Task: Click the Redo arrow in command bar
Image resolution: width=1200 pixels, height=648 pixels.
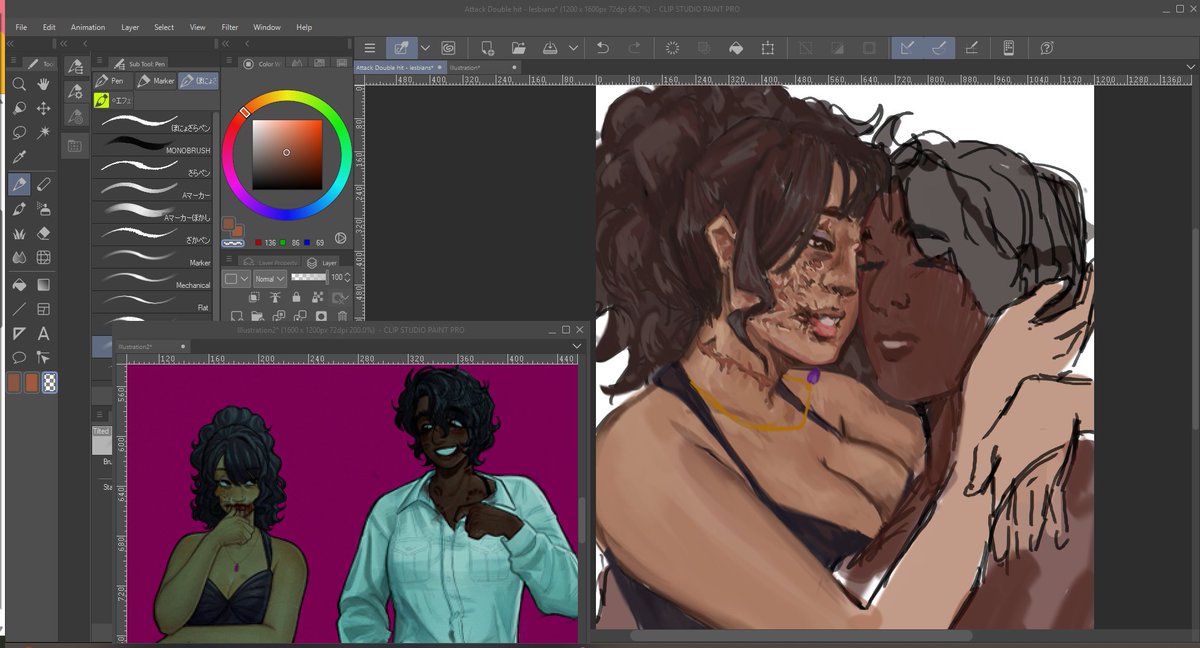Action: 634,47
